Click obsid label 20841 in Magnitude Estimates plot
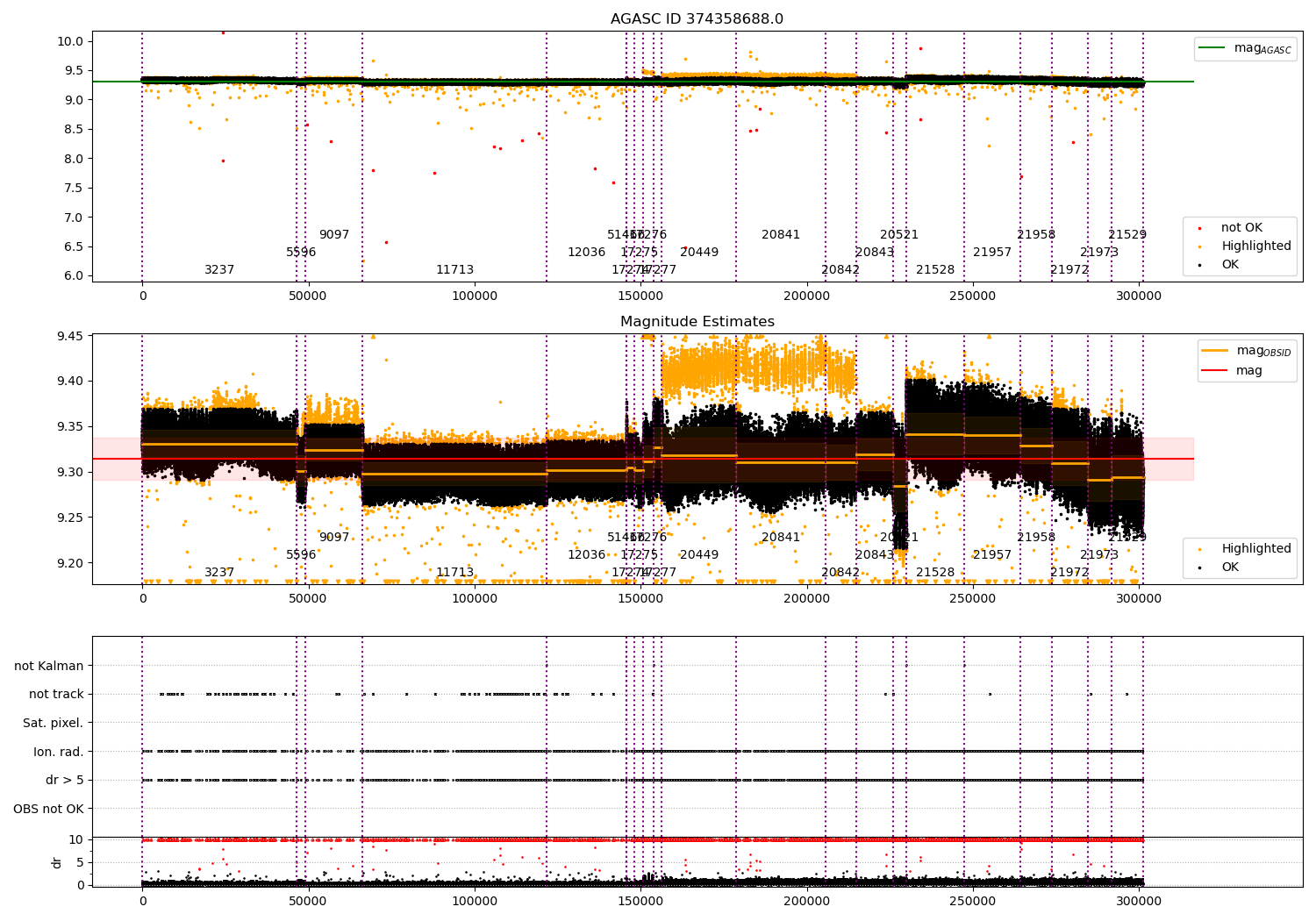Image resolution: width=1316 pixels, height=921 pixels. 781,538
